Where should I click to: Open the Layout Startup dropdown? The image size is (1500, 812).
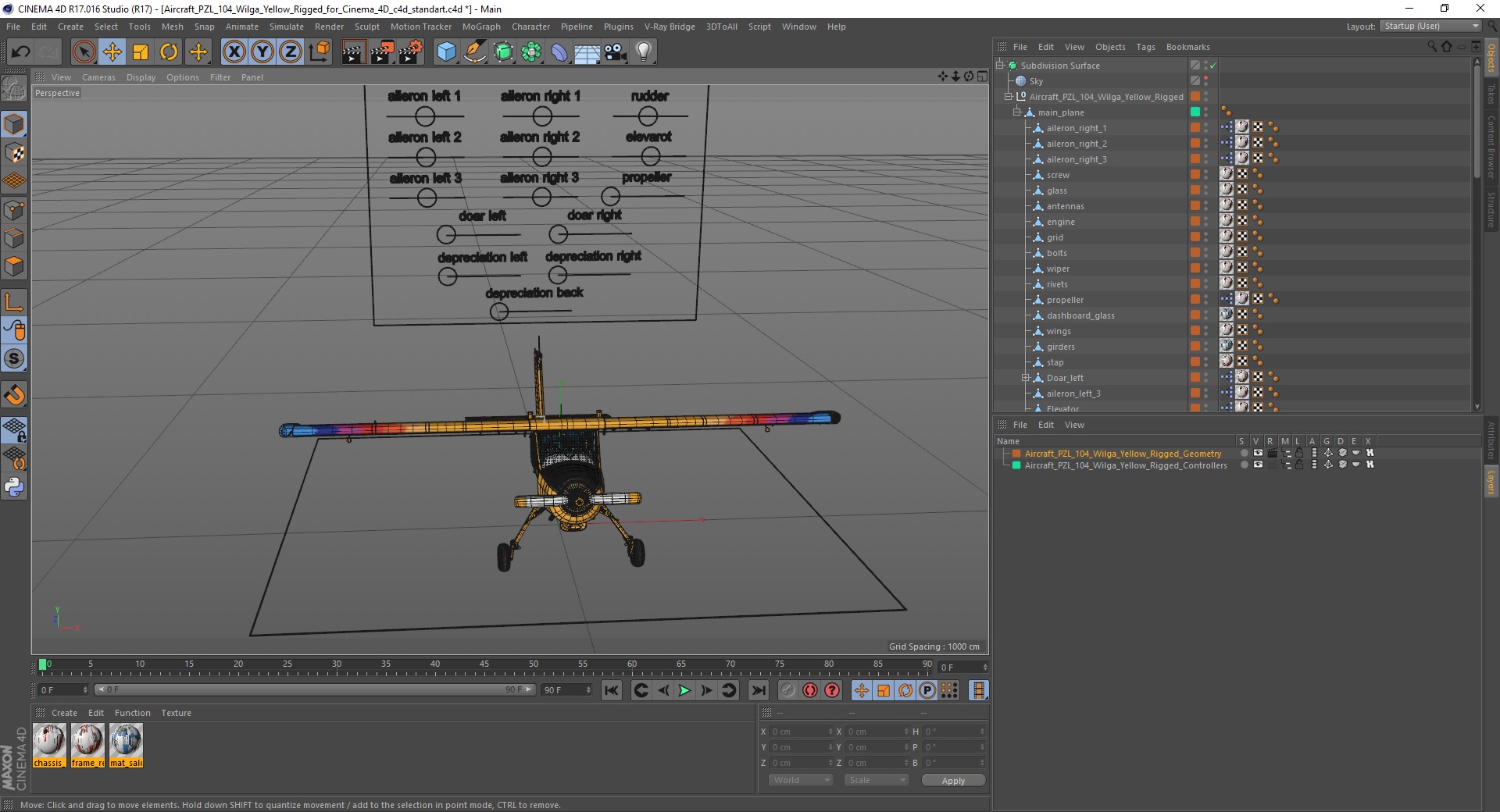1430,26
